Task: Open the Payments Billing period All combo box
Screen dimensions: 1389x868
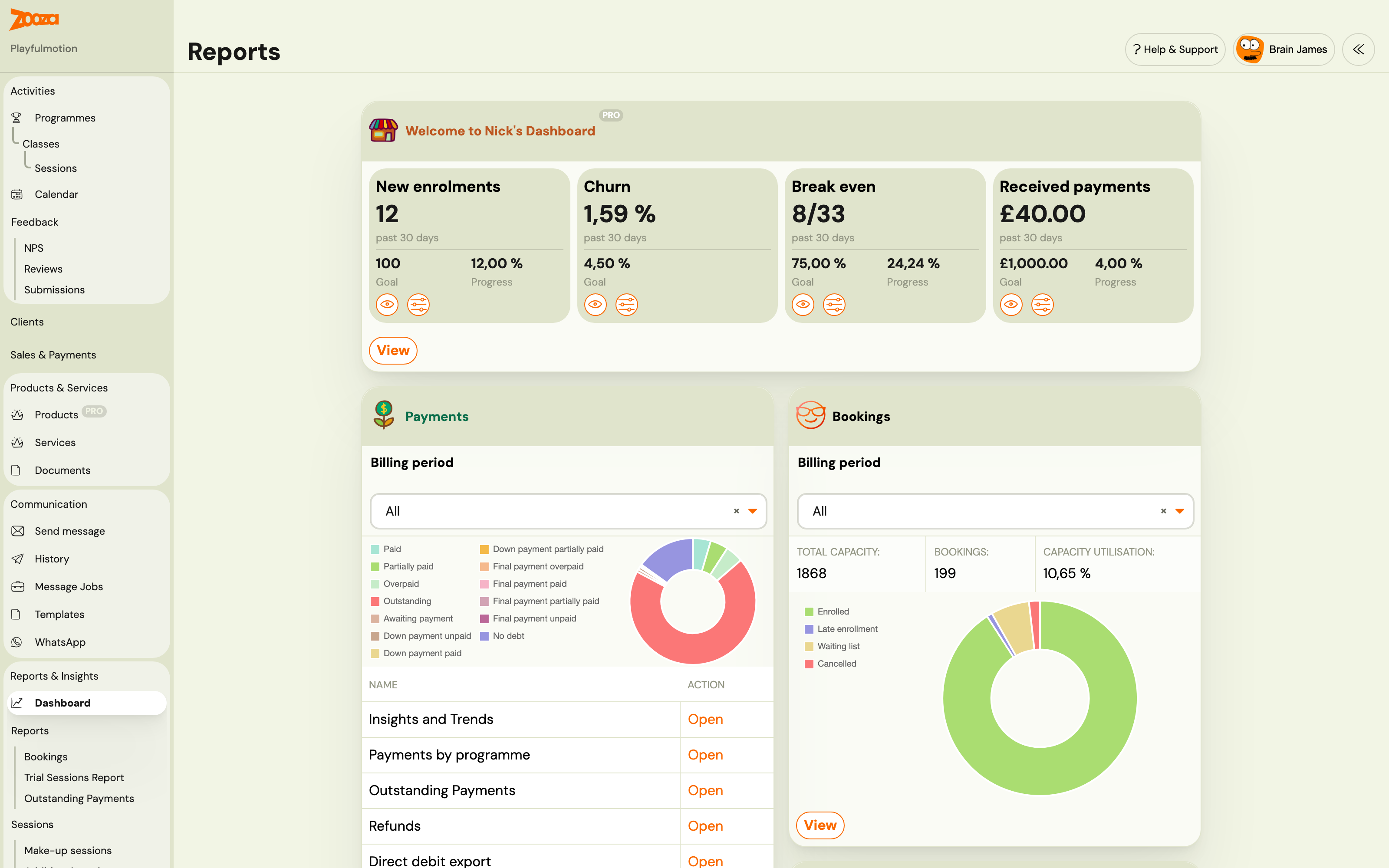Action: pyautogui.click(x=568, y=511)
